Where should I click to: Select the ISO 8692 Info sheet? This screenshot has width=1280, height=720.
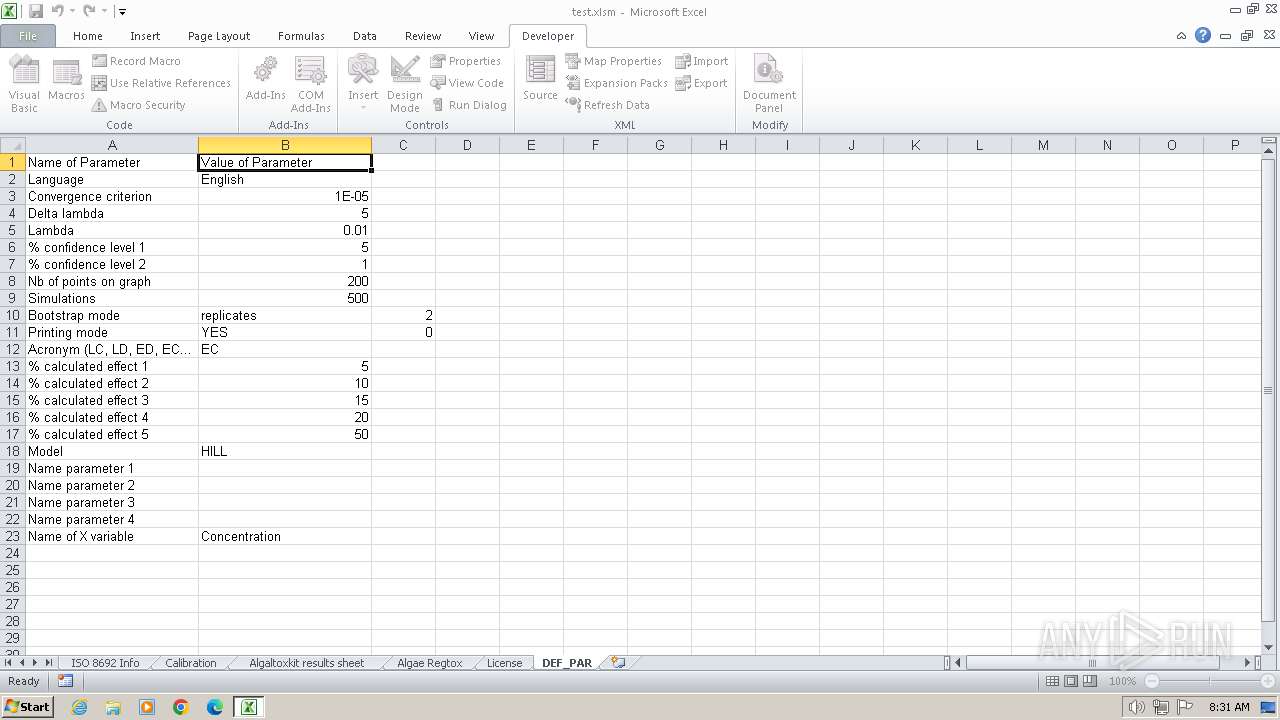click(x=105, y=663)
